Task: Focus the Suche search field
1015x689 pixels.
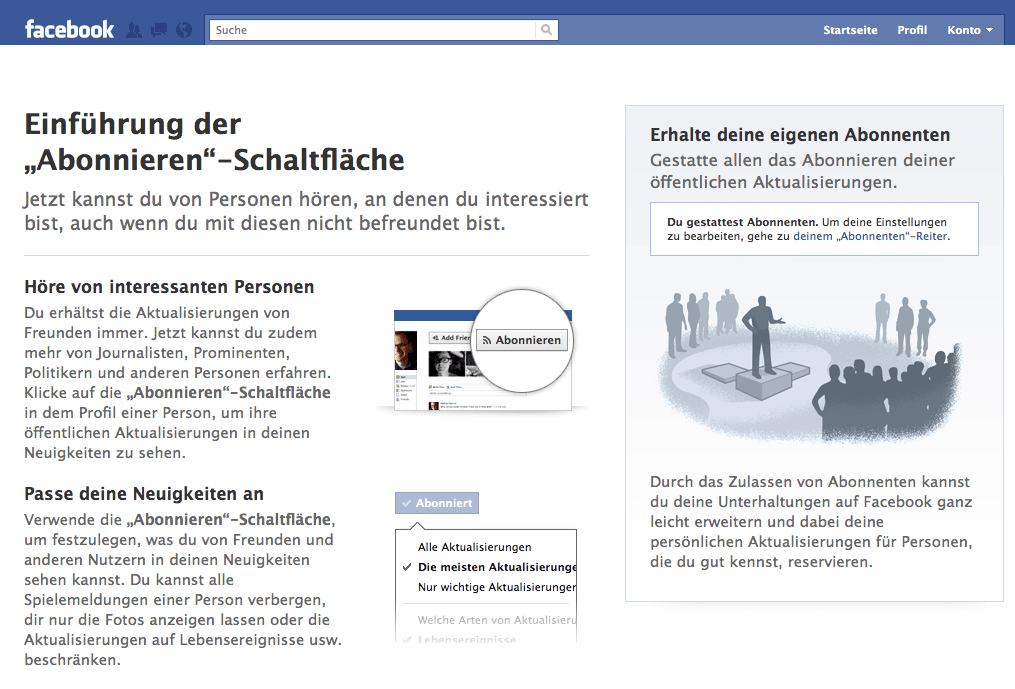Action: (373, 30)
